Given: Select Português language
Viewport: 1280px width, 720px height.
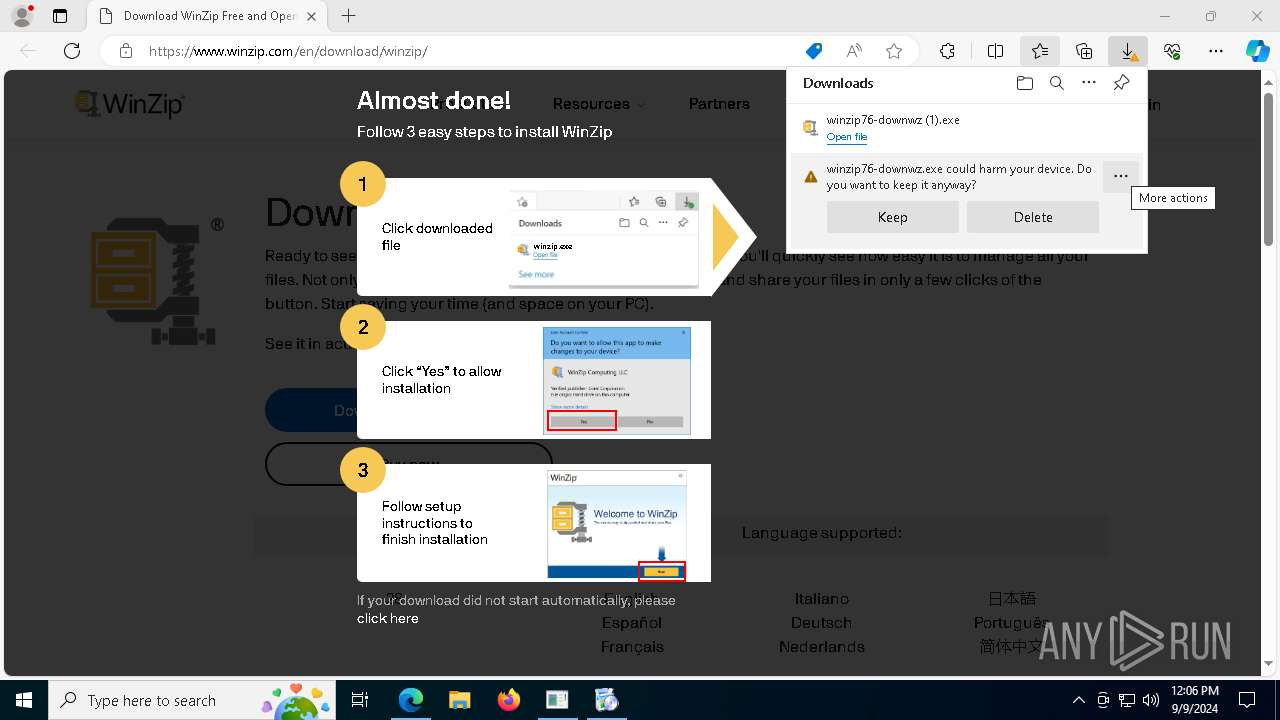Looking at the screenshot, I should pyautogui.click(x=1011, y=623).
